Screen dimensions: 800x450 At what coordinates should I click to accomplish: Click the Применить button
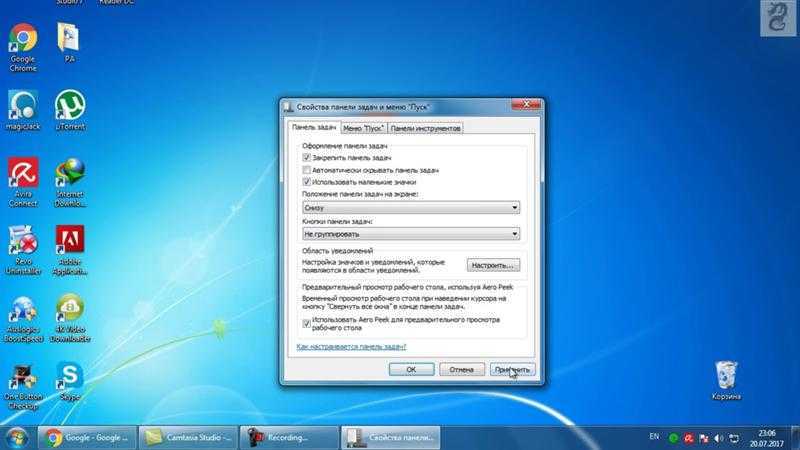(512, 369)
